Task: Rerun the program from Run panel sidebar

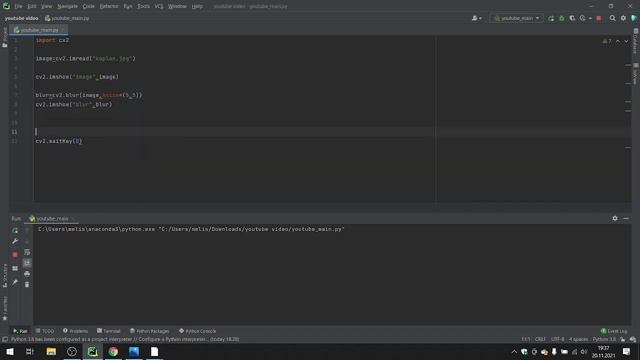Action: pos(15,231)
